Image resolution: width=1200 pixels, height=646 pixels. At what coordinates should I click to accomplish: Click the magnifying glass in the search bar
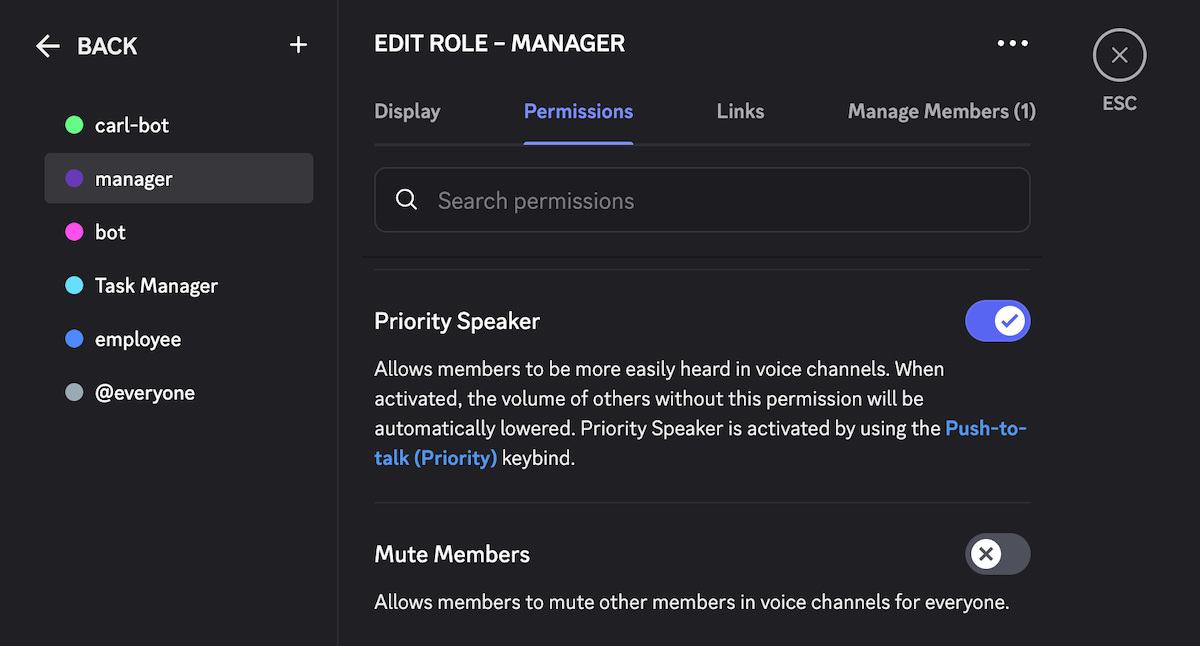point(406,200)
